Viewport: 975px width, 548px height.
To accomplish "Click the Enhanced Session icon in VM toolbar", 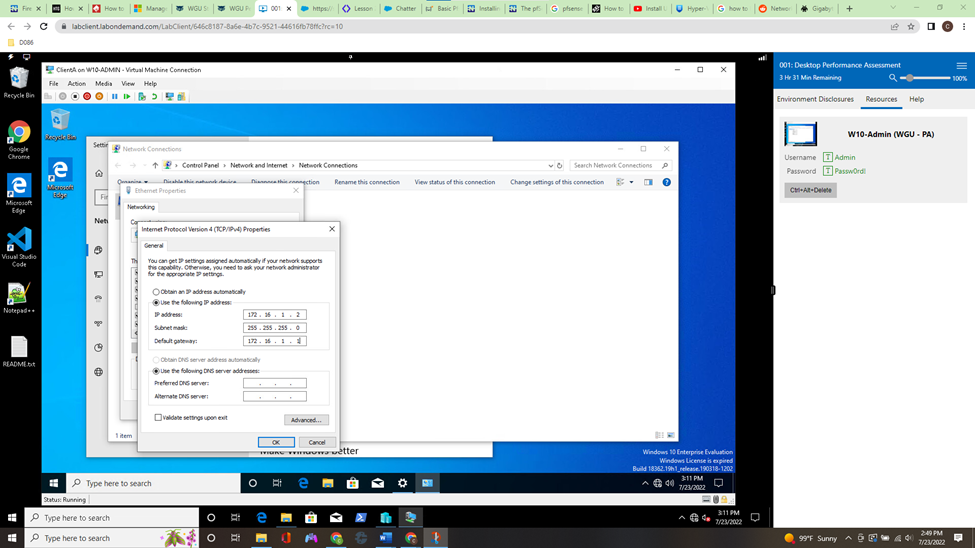I will point(169,96).
